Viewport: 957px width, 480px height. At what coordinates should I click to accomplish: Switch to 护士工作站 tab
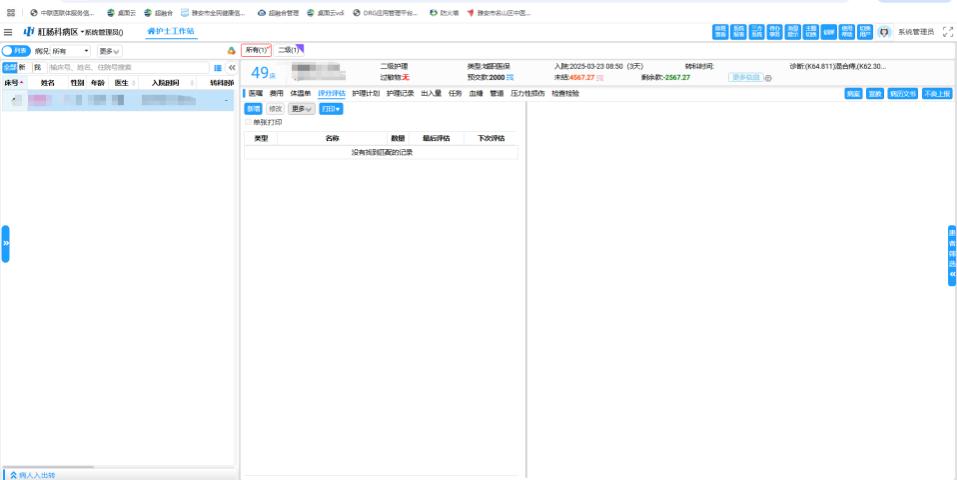point(172,31)
